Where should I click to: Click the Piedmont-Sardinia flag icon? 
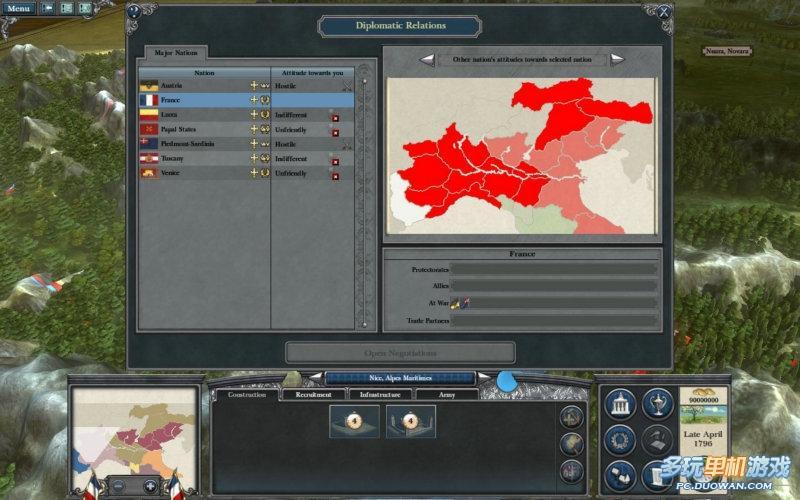[149, 144]
